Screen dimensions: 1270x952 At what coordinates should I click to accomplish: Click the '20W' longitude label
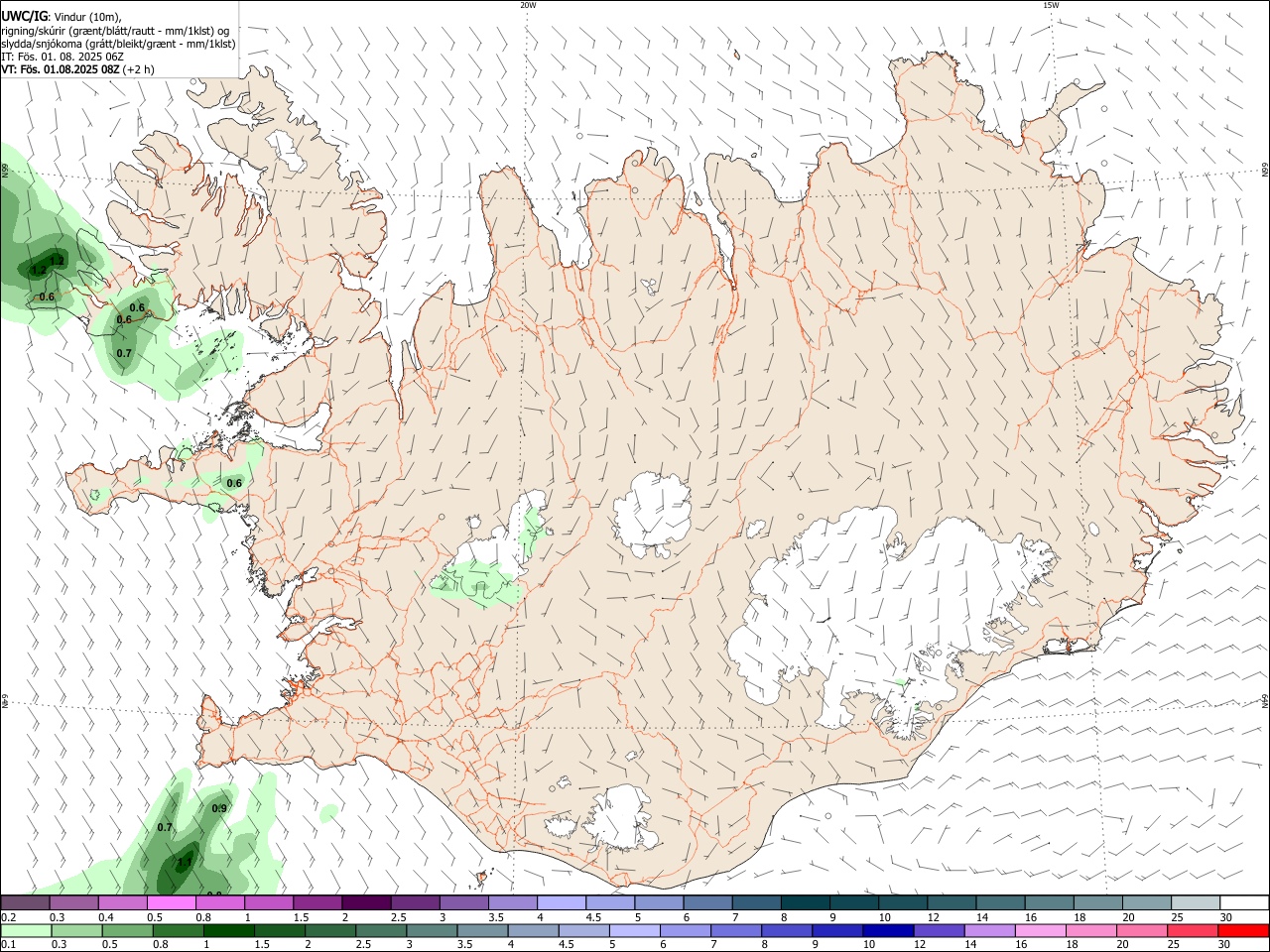[x=528, y=5]
